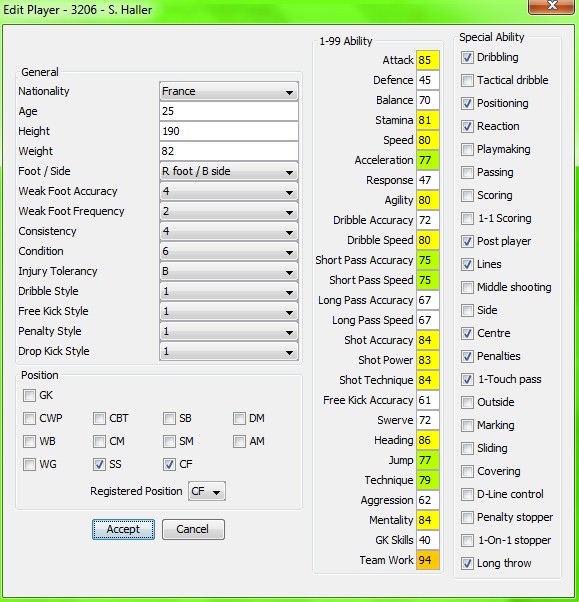Check the CWP position checkbox
Image resolution: width=579 pixels, height=602 pixels.
[29, 418]
